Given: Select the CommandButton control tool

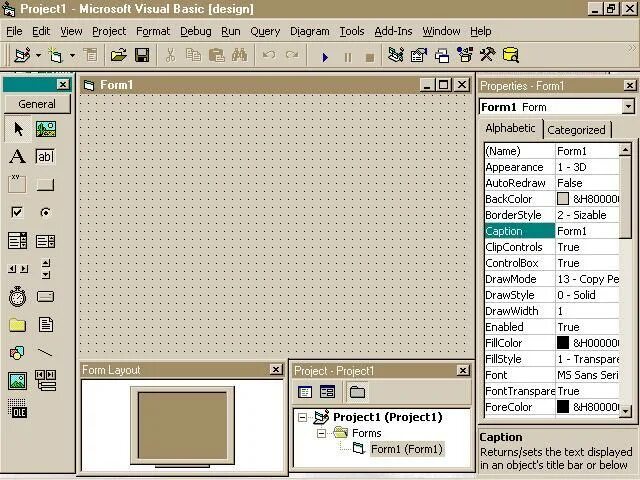Looking at the screenshot, I should [x=45, y=184].
